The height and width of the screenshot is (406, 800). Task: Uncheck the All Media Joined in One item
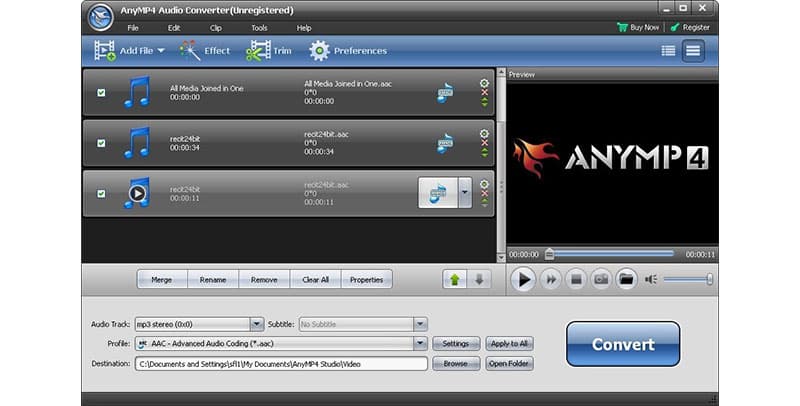pos(101,92)
